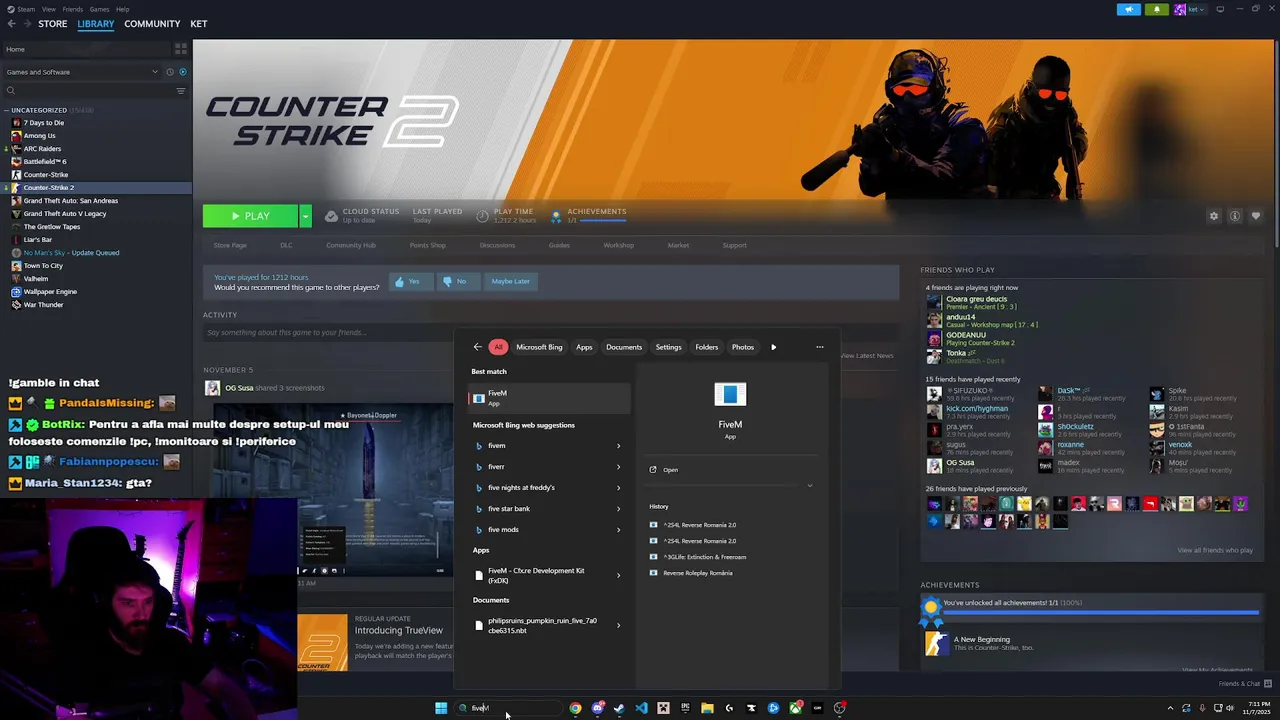The height and width of the screenshot is (720, 1280).
Task: Click the green PLAY button
Action: [250, 216]
